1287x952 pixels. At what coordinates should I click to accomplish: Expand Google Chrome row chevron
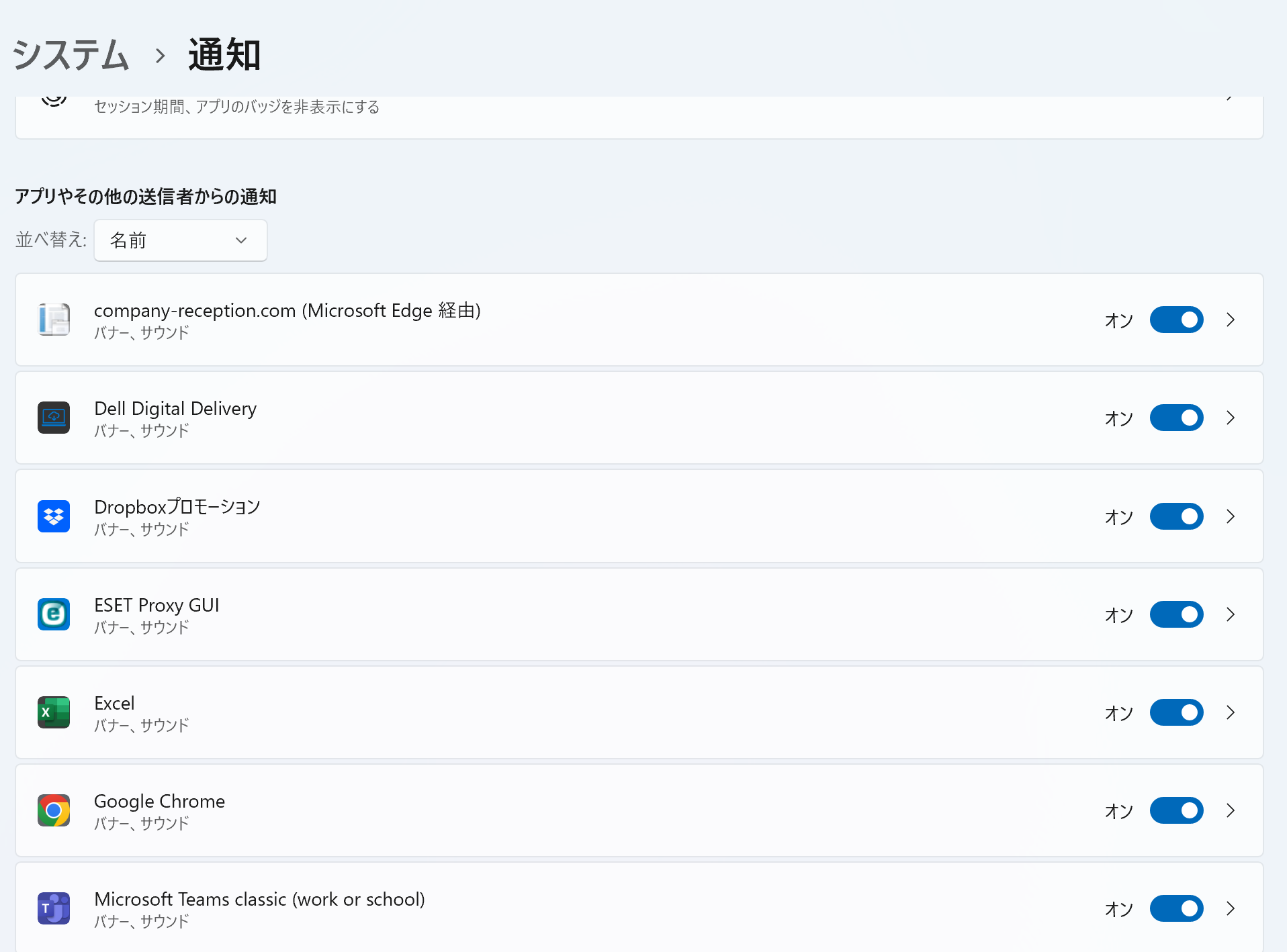pos(1231,810)
